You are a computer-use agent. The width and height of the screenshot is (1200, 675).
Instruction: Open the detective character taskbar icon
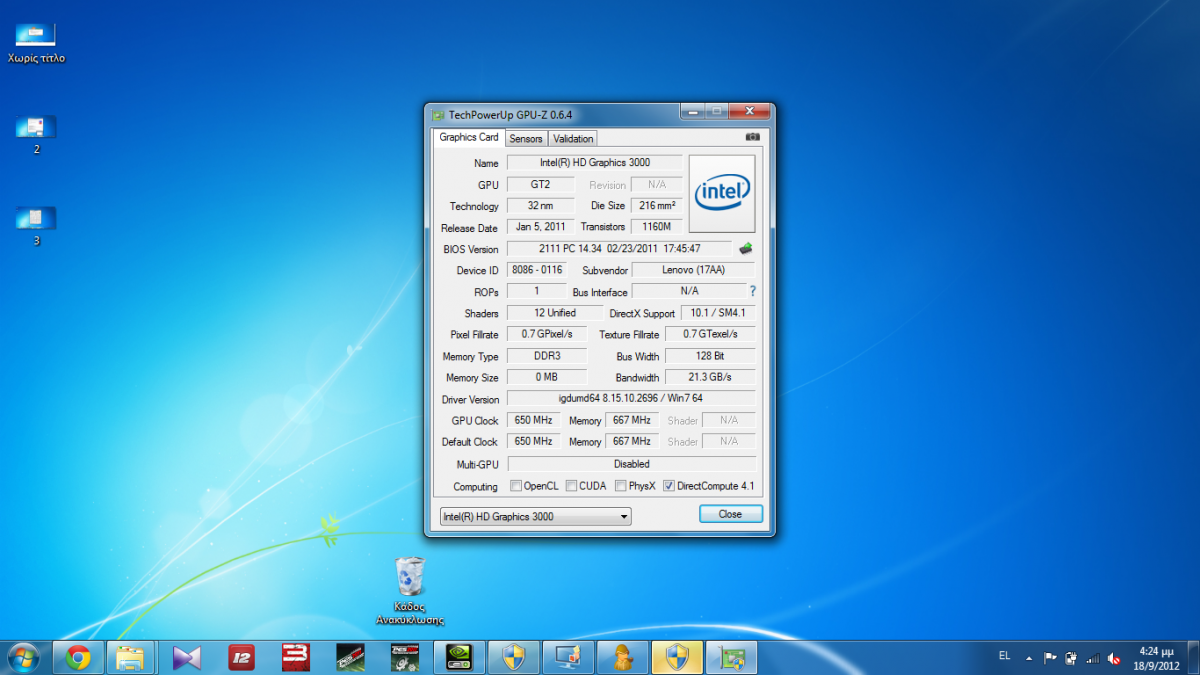click(622, 657)
